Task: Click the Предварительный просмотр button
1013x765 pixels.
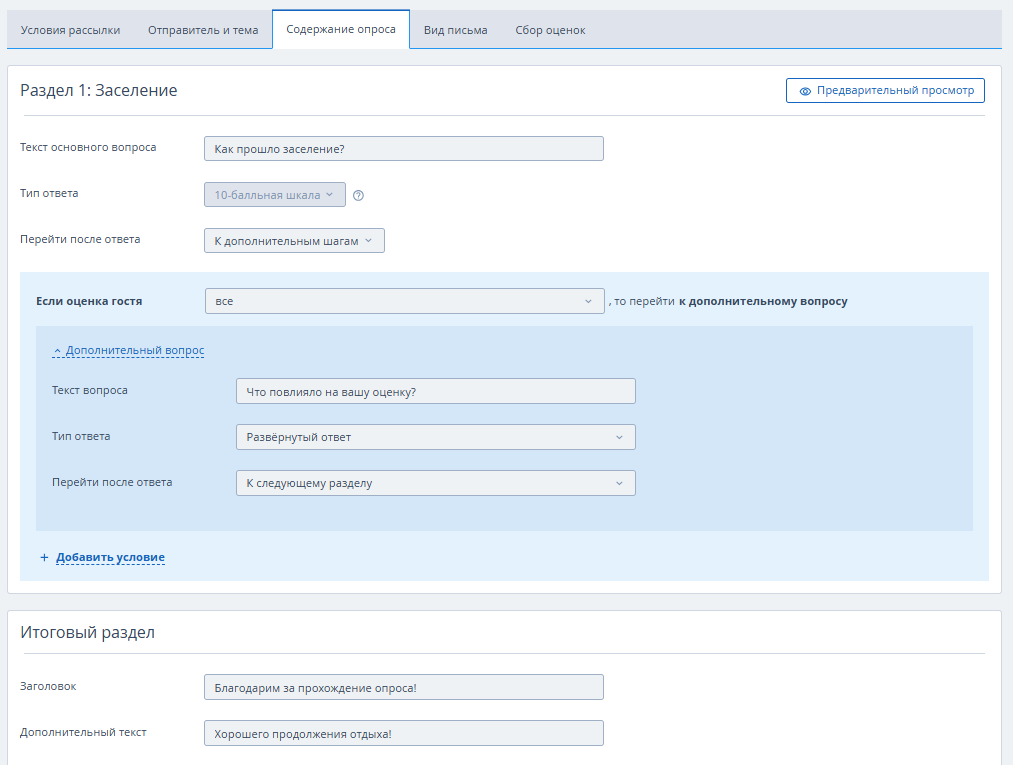Action: [x=885, y=90]
